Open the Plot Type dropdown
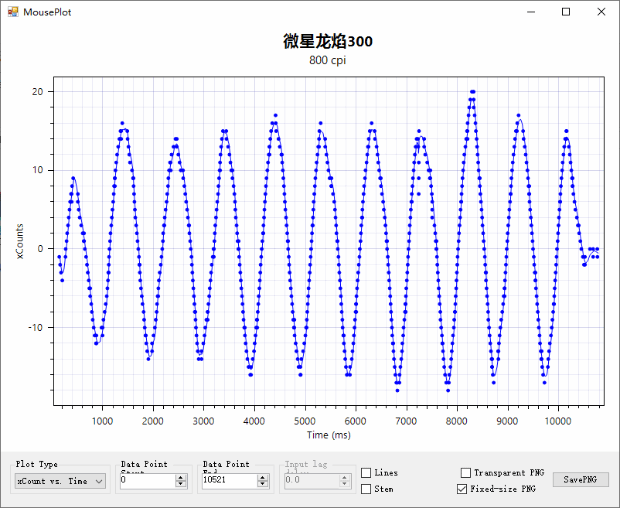 tap(60, 481)
